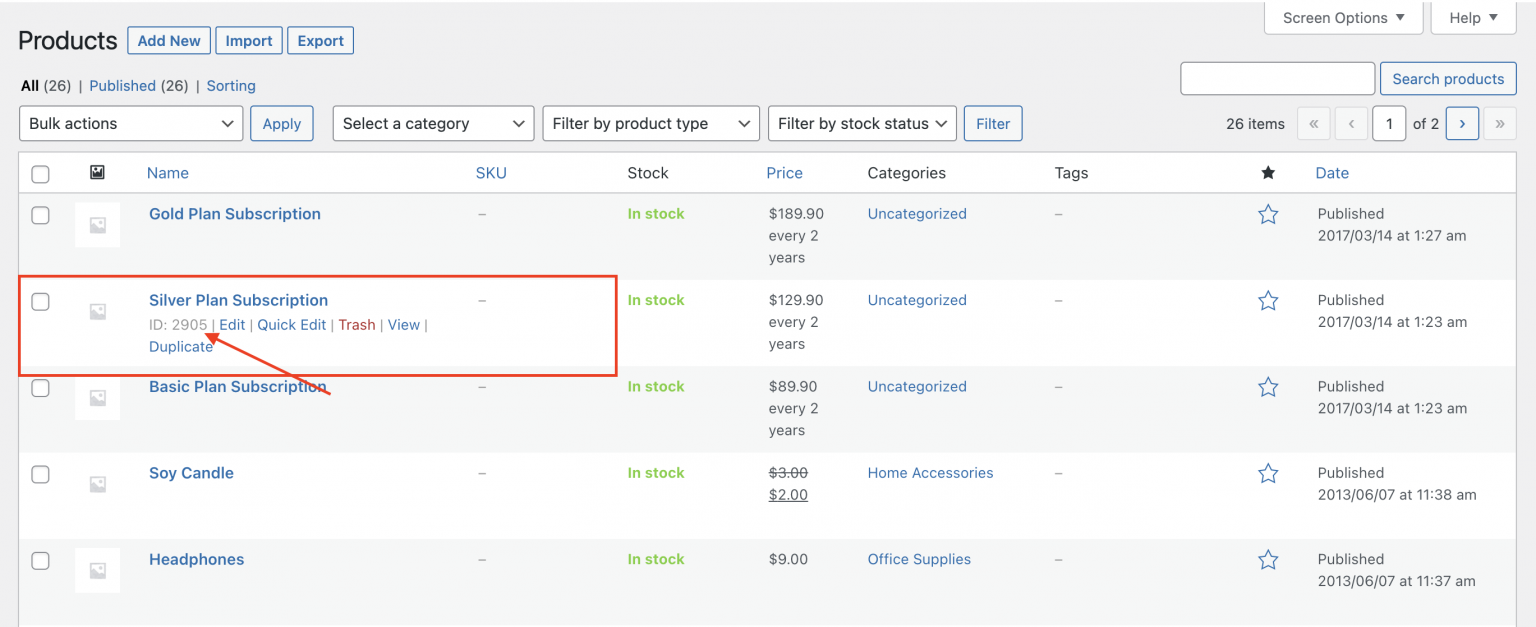Click the Add New product button
The width and height of the screenshot is (1536, 627).
[x=168, y=40]
